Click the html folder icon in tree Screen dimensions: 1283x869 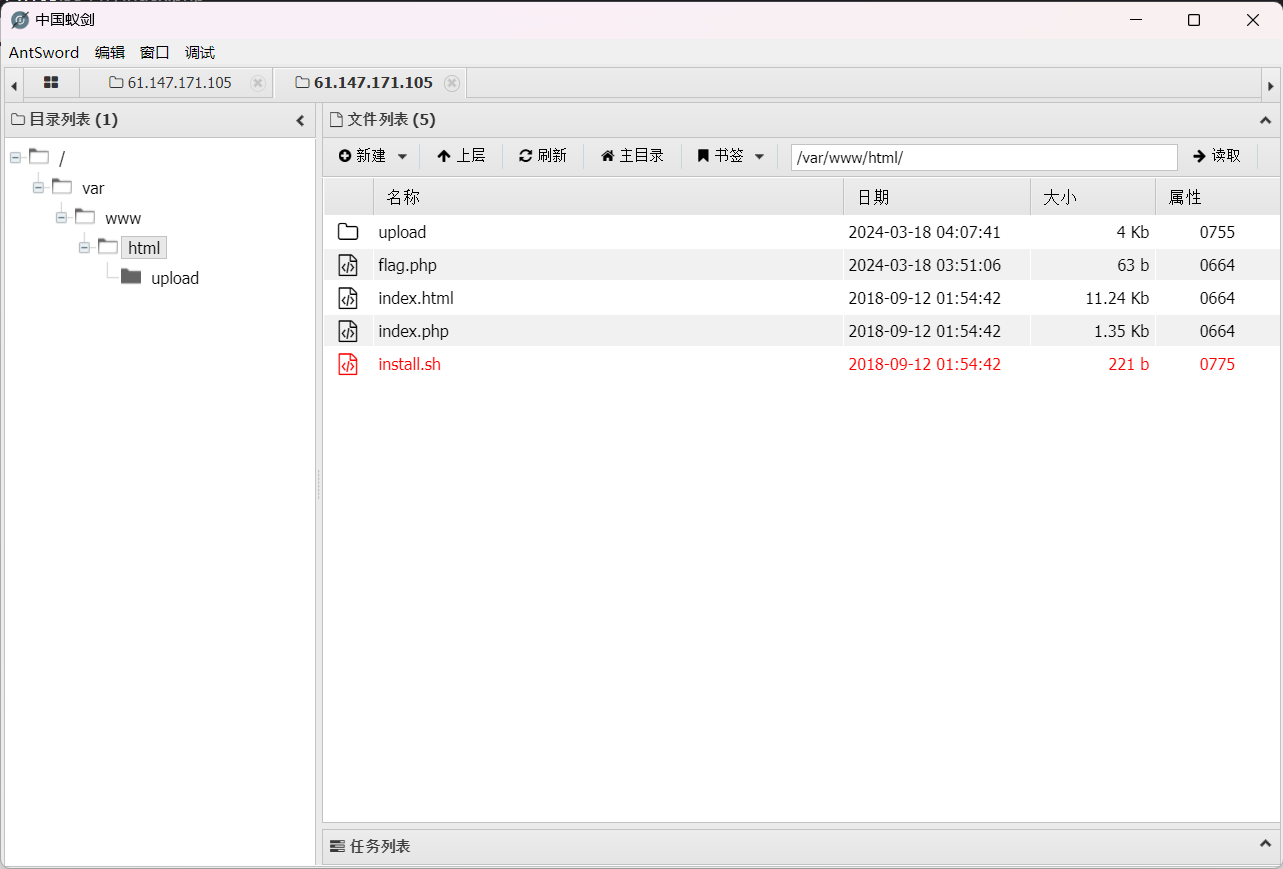click(x=108, y=247)
